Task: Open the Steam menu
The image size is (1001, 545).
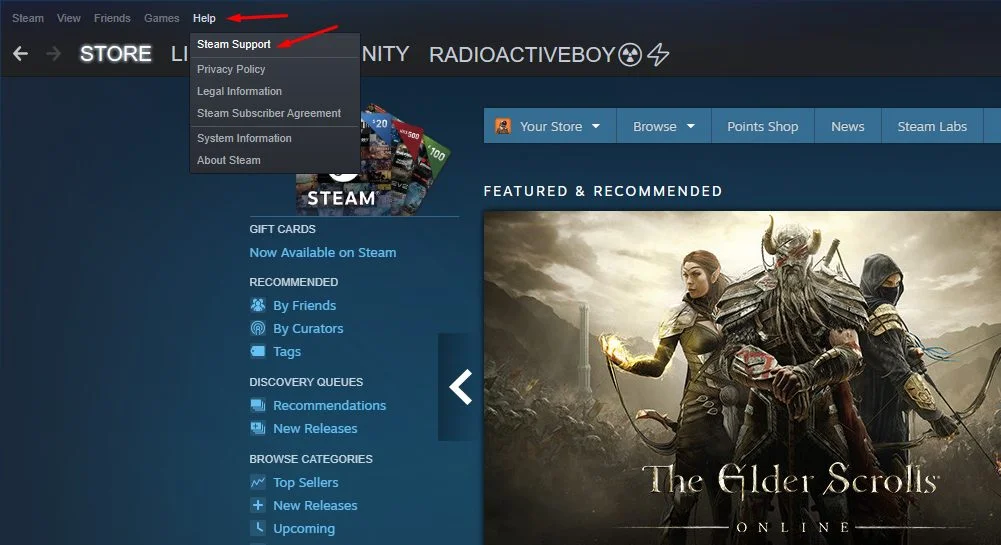Action: pyautogui.click(x=28, y=18)
